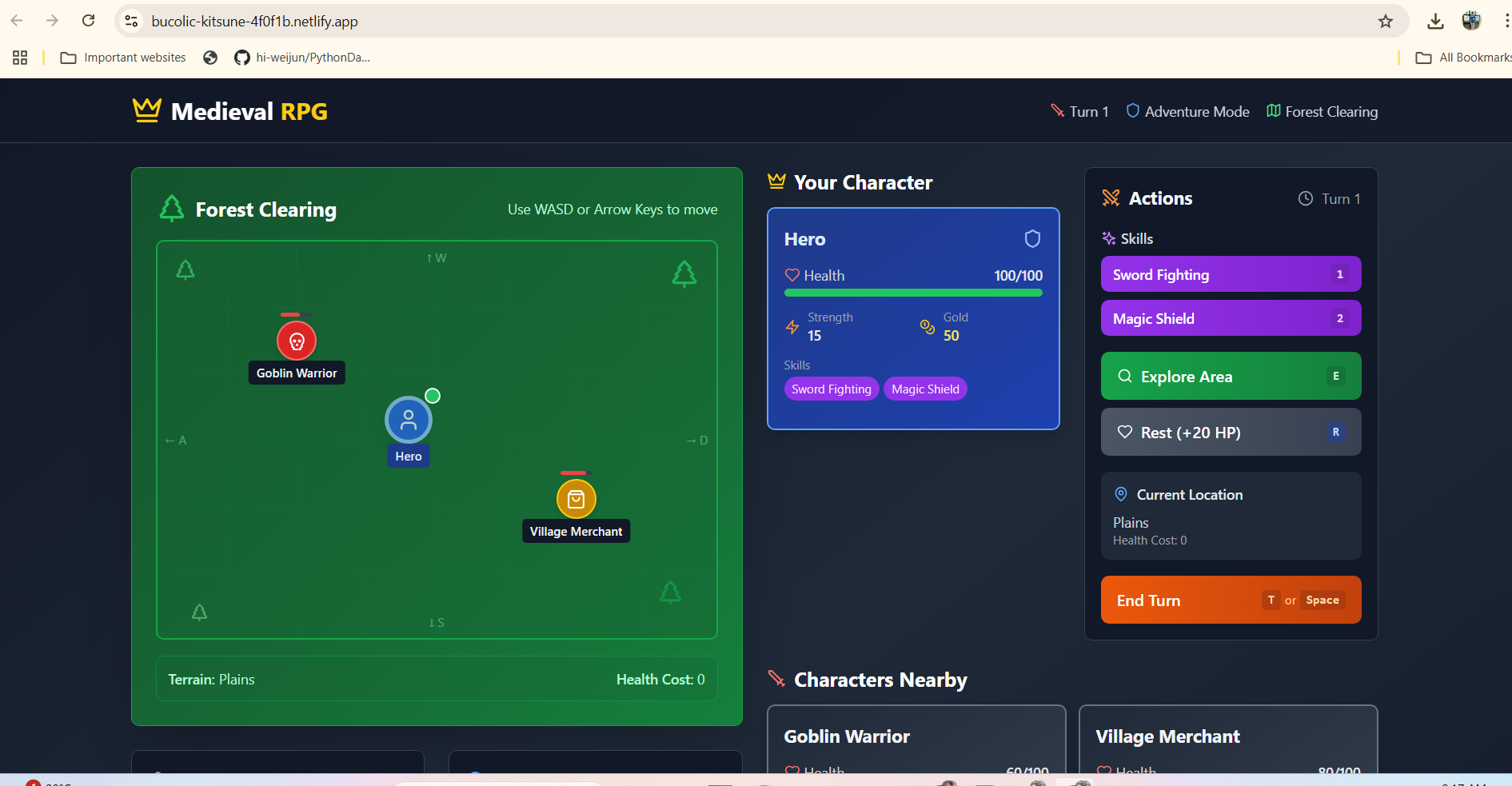Click the Hero health progress bar
This screenshot has width=1512, height=786.
913,293
